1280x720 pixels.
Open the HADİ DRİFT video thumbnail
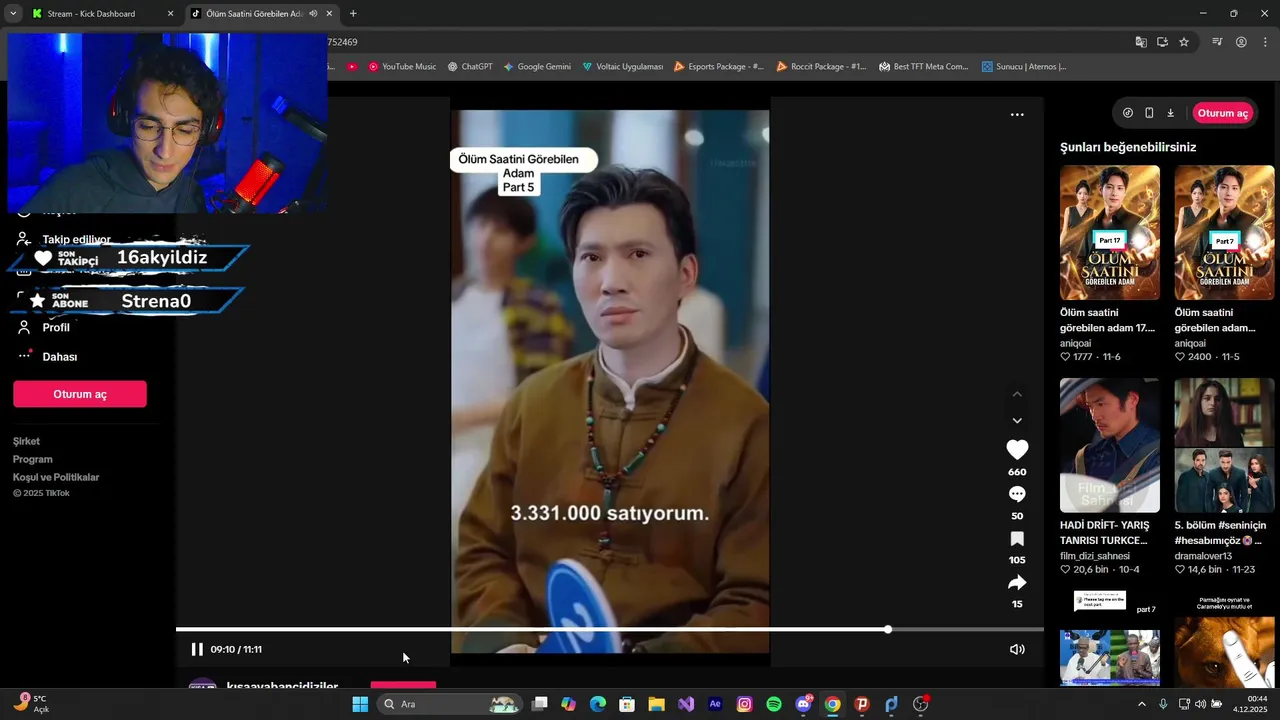coord(1110,445)
